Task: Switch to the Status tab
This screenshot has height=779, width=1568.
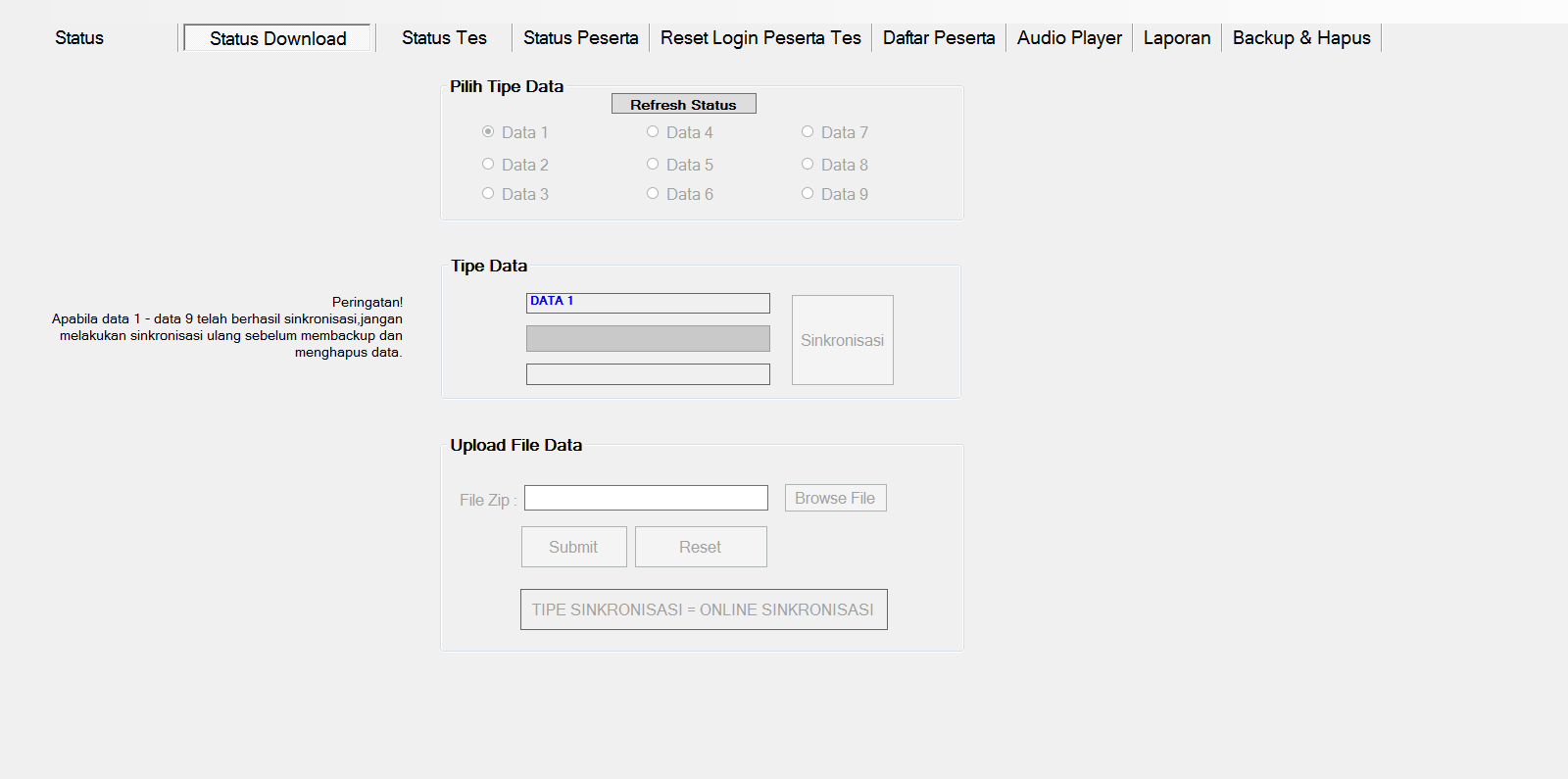Action: (79, 38)
